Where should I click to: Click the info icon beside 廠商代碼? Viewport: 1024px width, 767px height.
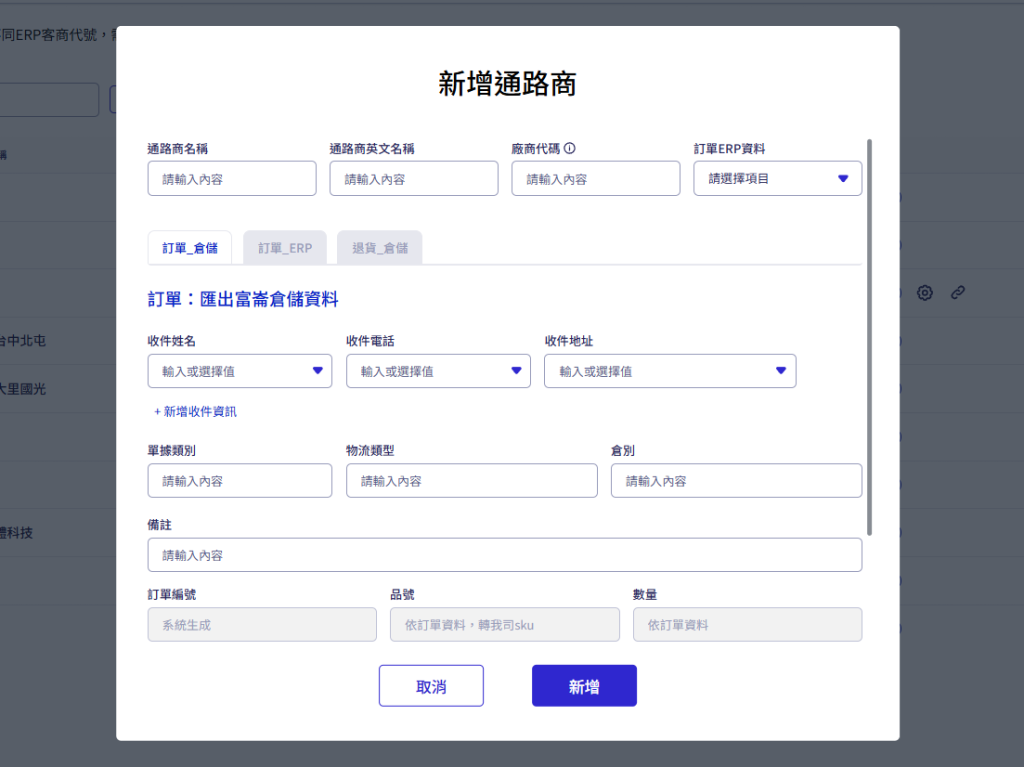(570, 149)
